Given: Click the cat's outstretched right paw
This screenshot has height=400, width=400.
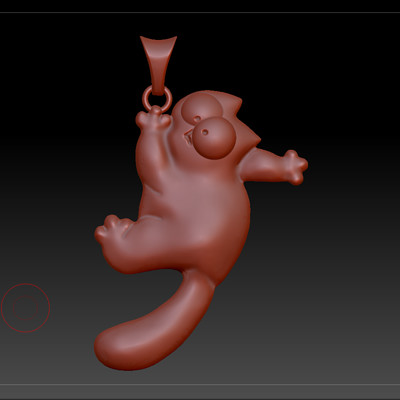Looking at the screenshot, I should pyautogui.click(x=295, y=167).
